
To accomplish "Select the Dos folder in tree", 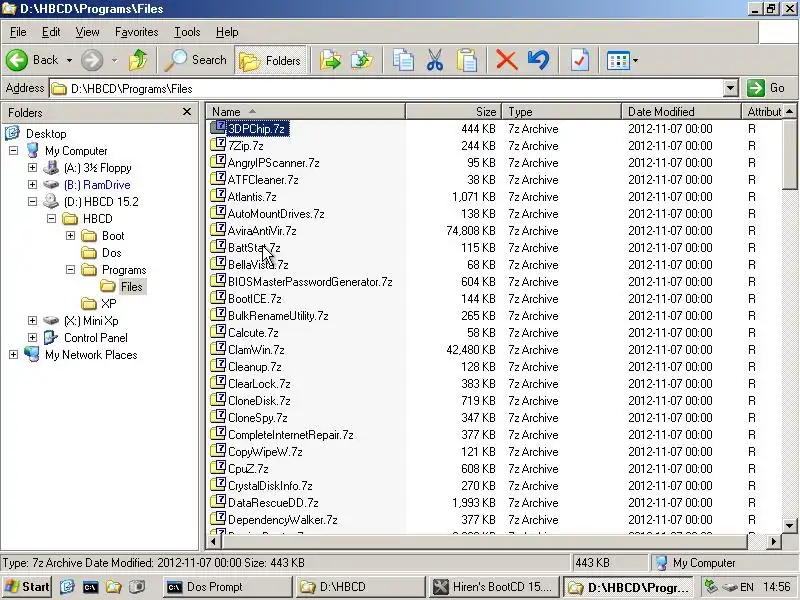I will click(x=111, y=253).
